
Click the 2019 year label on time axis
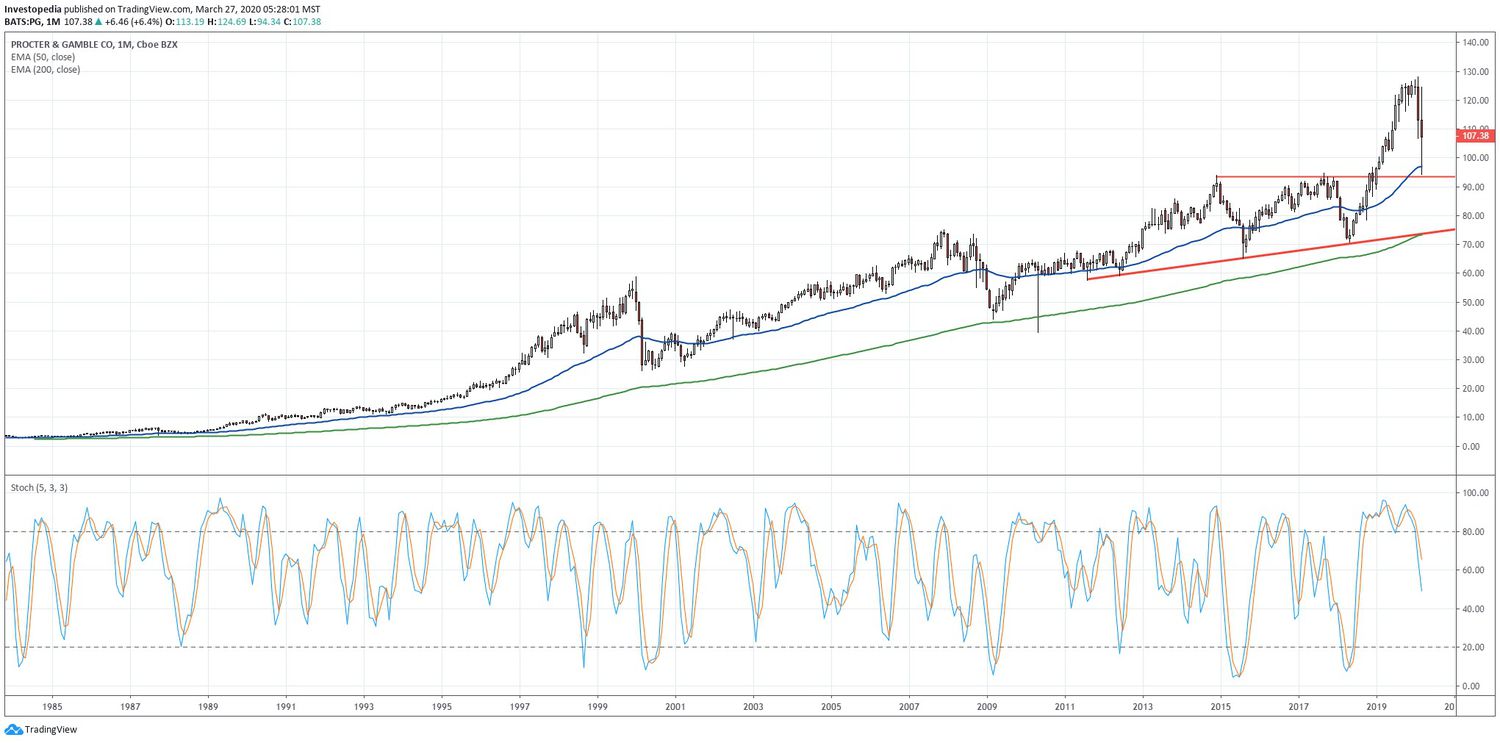[x=1377, y=707]
